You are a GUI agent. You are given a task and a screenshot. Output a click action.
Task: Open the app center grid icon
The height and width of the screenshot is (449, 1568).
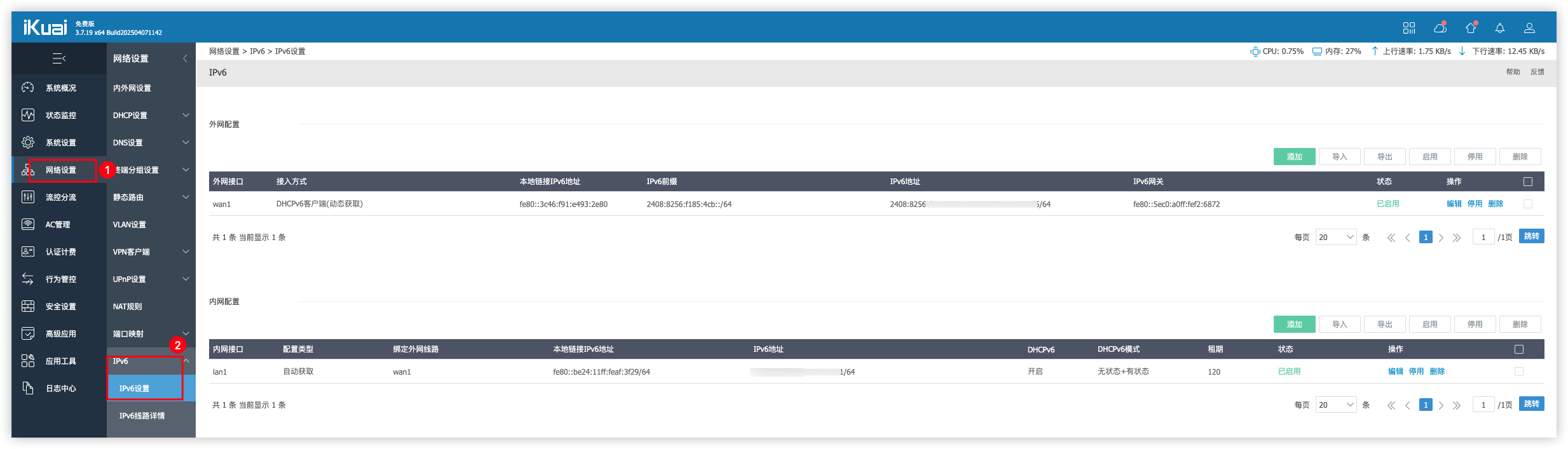pos(1409,28)
